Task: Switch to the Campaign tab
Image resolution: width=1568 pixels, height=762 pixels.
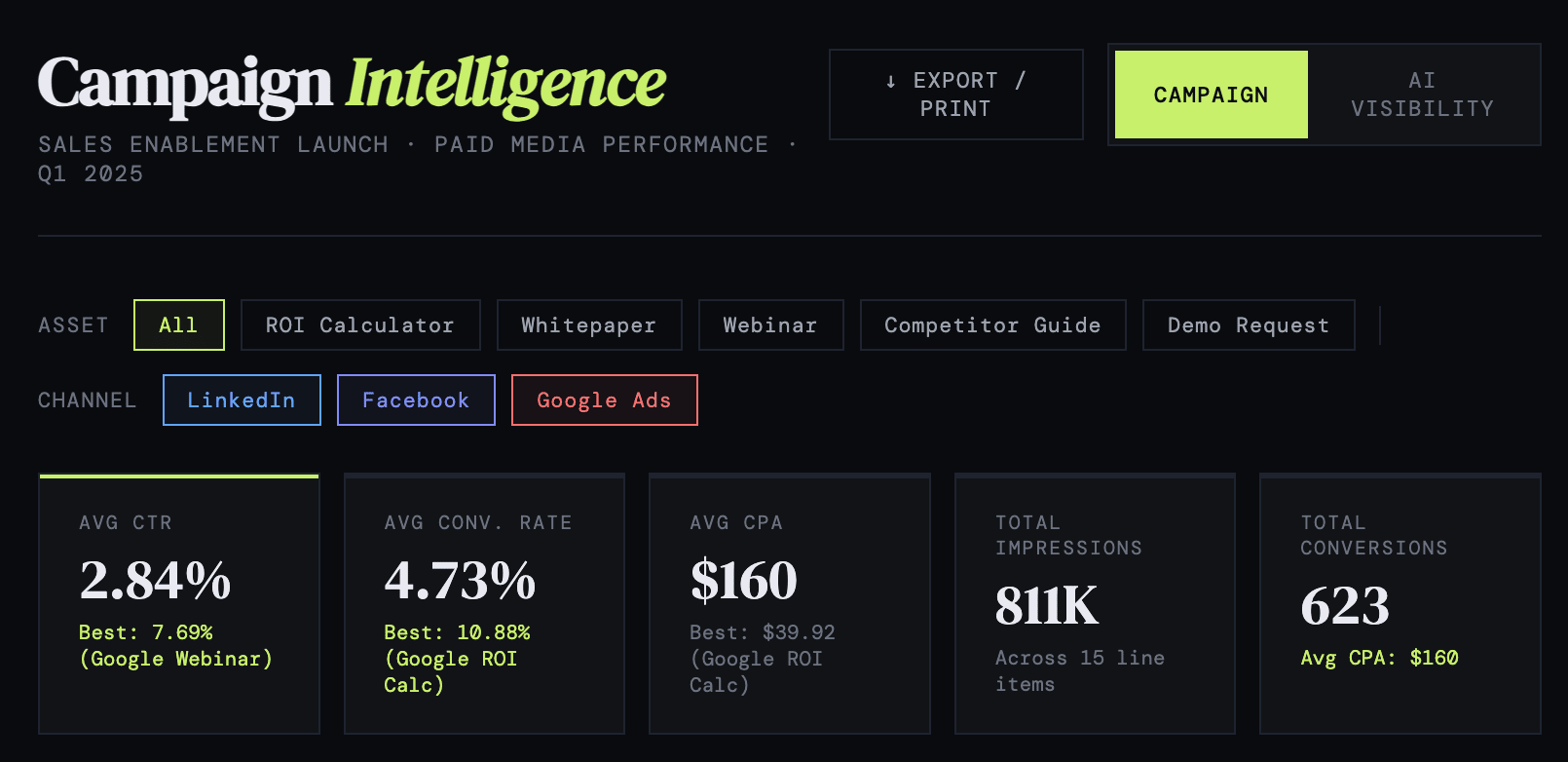Action: pyautogui.click(x=1211, y=95)
